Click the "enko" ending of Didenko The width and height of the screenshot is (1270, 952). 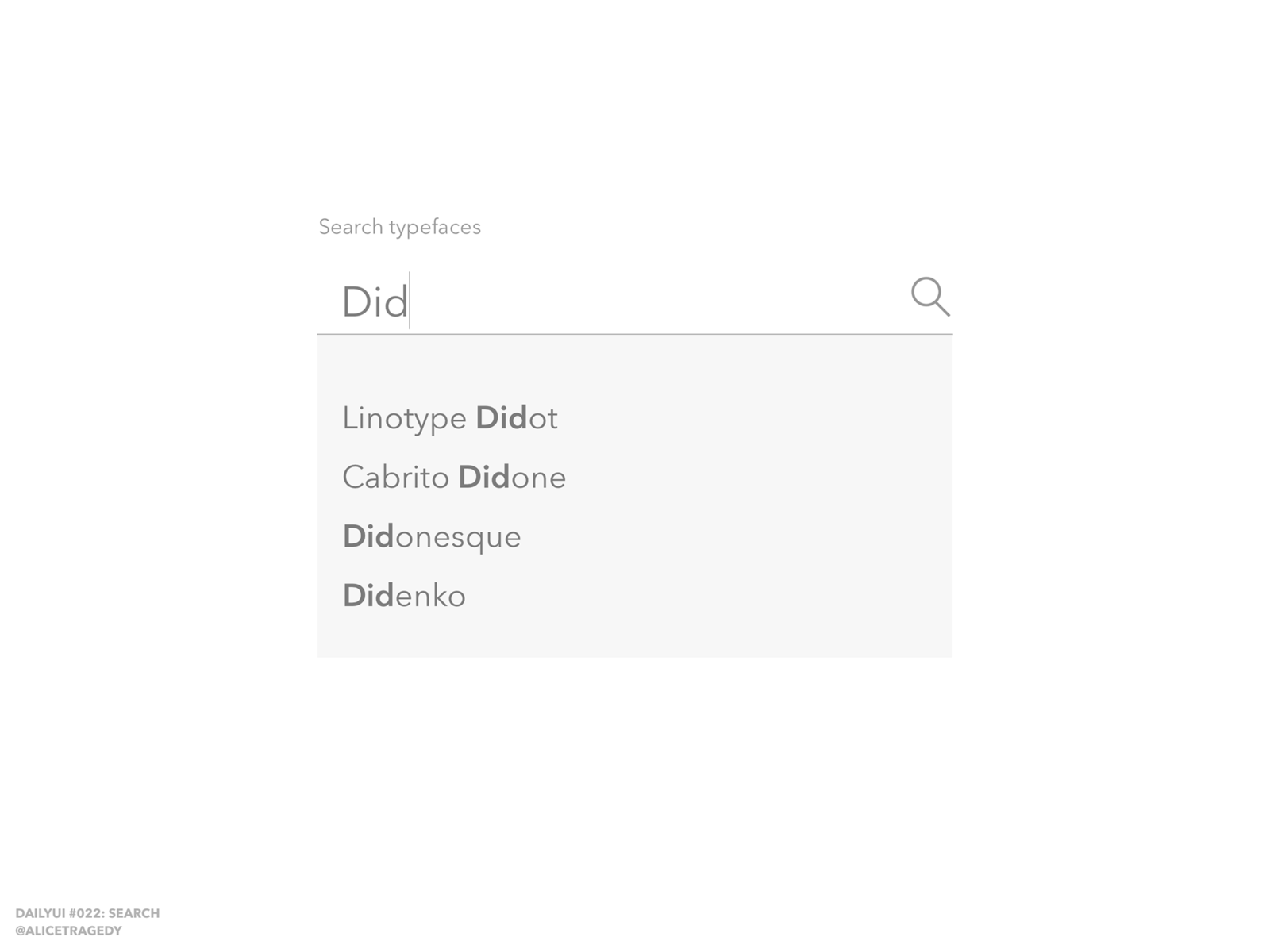click(x=430, y=596)
